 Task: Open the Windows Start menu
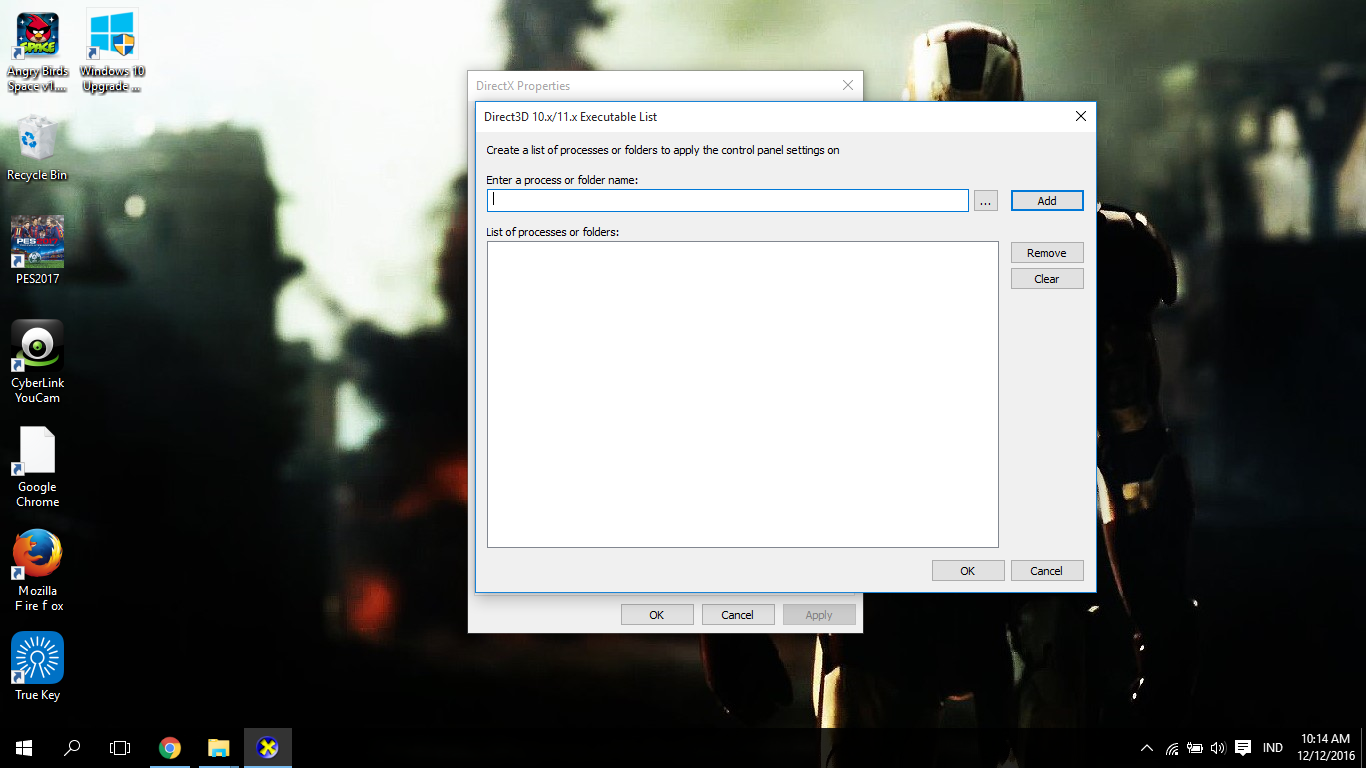(x=24, y=748)
